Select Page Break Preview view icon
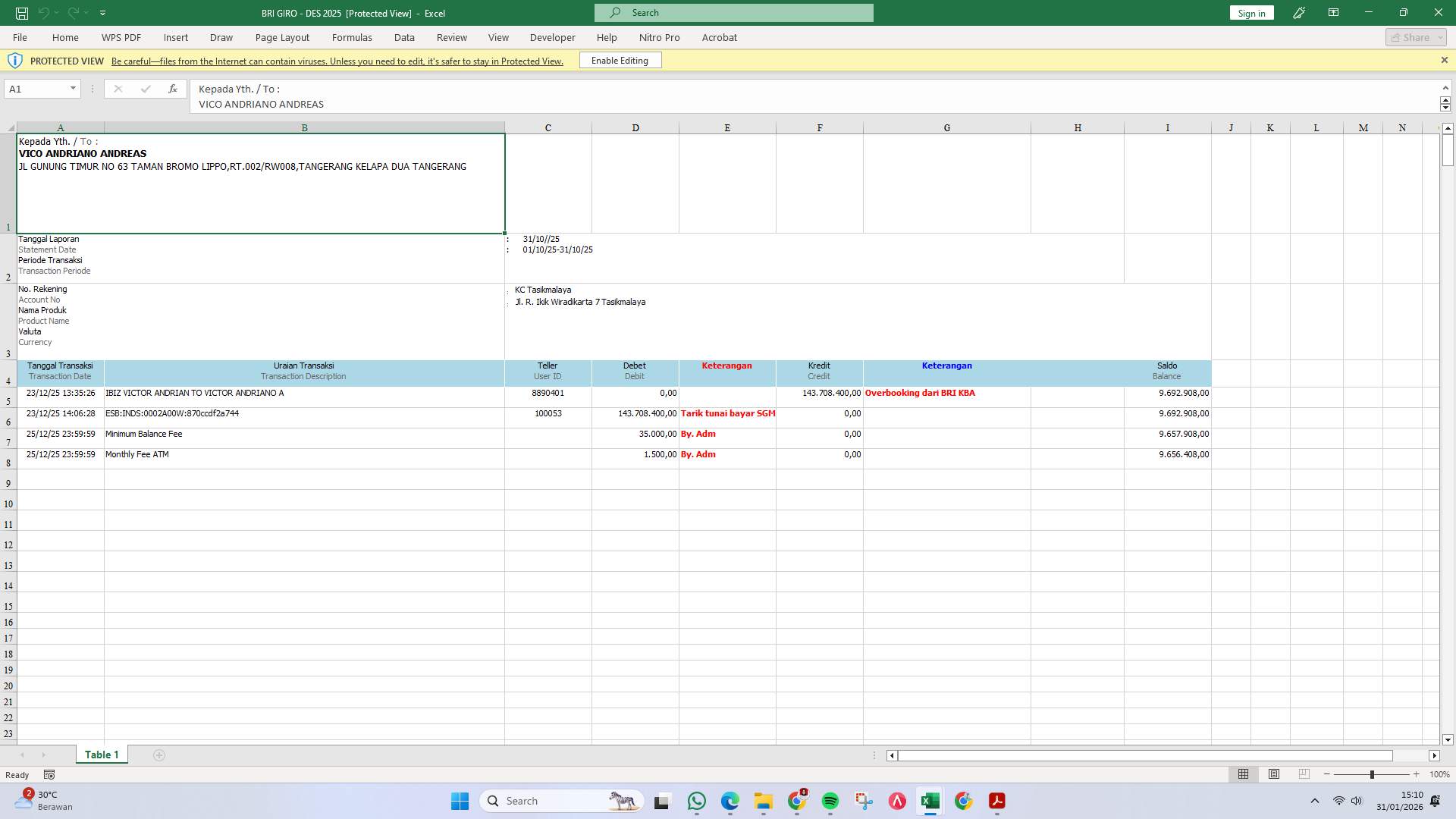 click(x=1304, y=774)
